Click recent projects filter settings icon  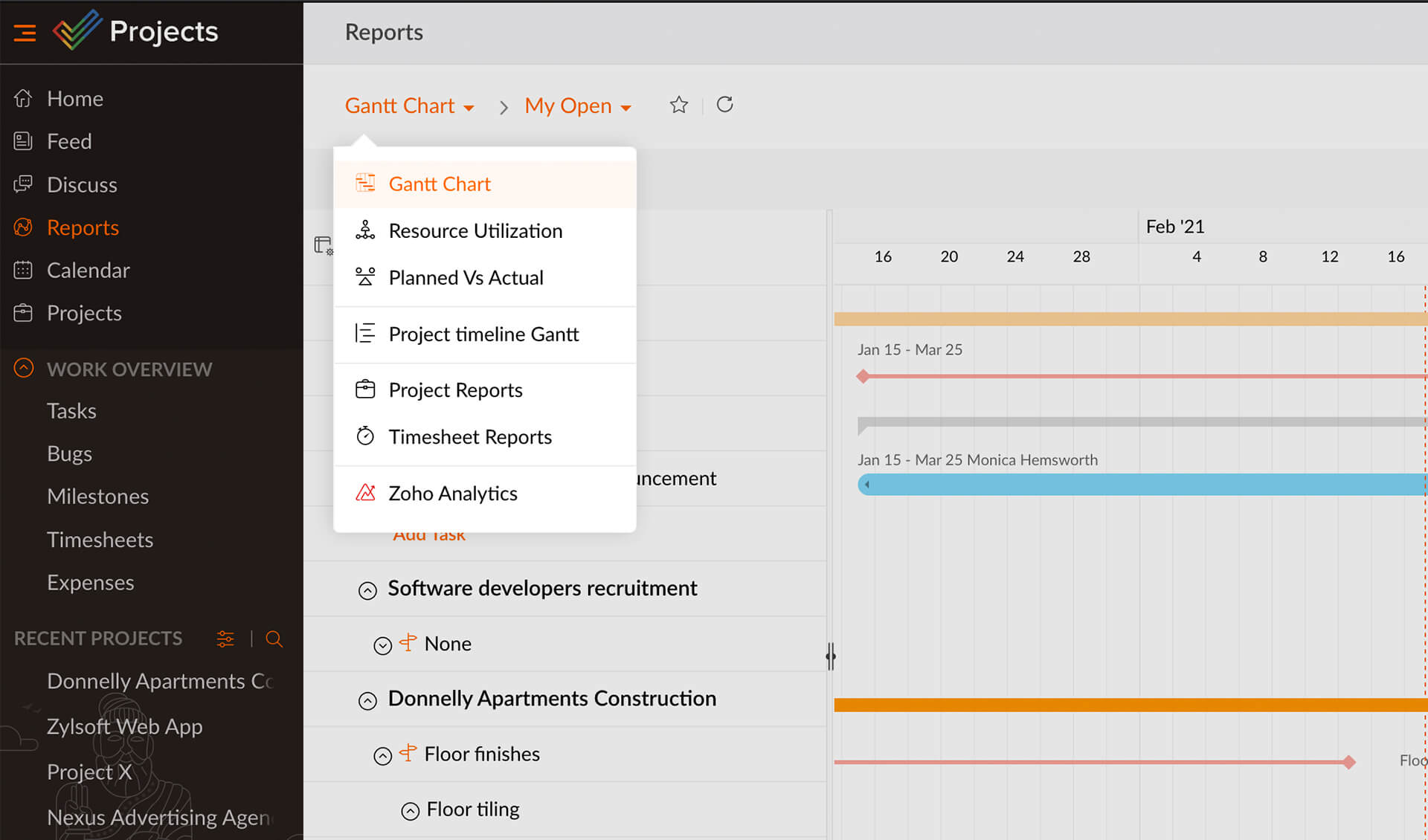[x=225, y=639]
